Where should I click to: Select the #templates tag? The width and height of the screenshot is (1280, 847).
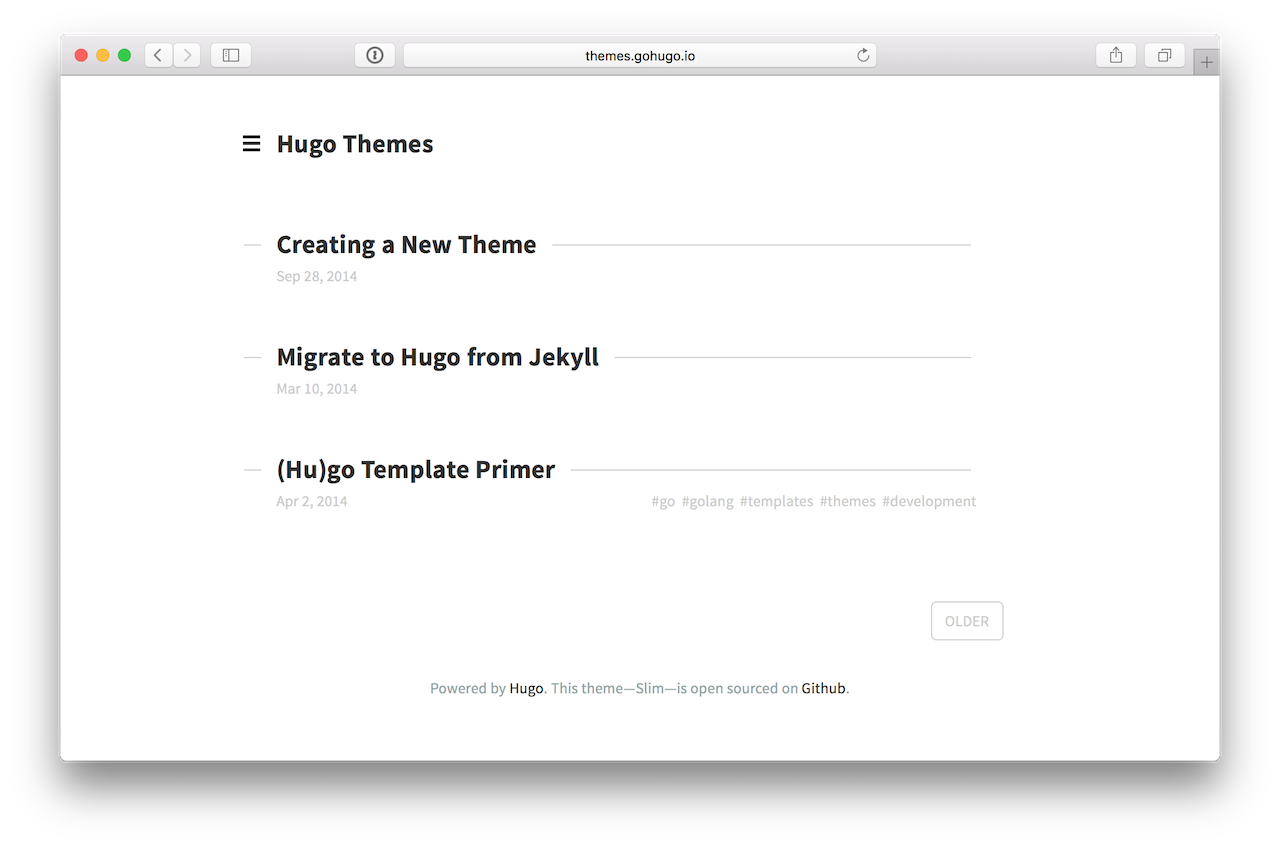click(777, 501)
